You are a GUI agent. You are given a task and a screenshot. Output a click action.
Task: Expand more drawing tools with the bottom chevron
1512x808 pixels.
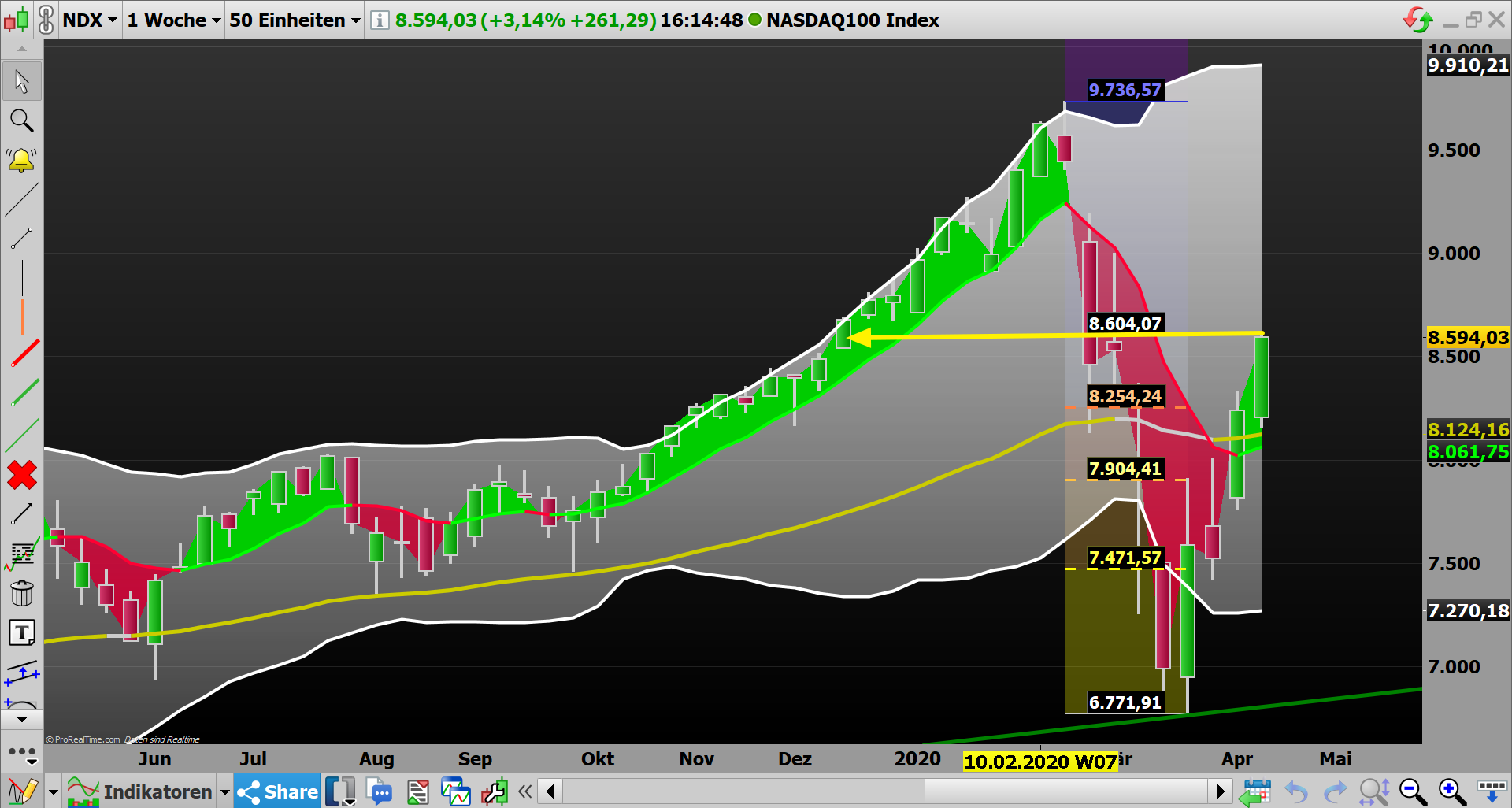pos(22,719)
